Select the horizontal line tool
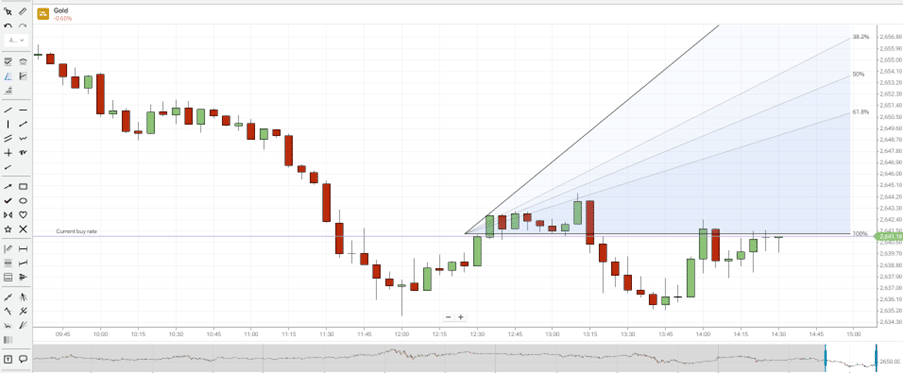 23,109
